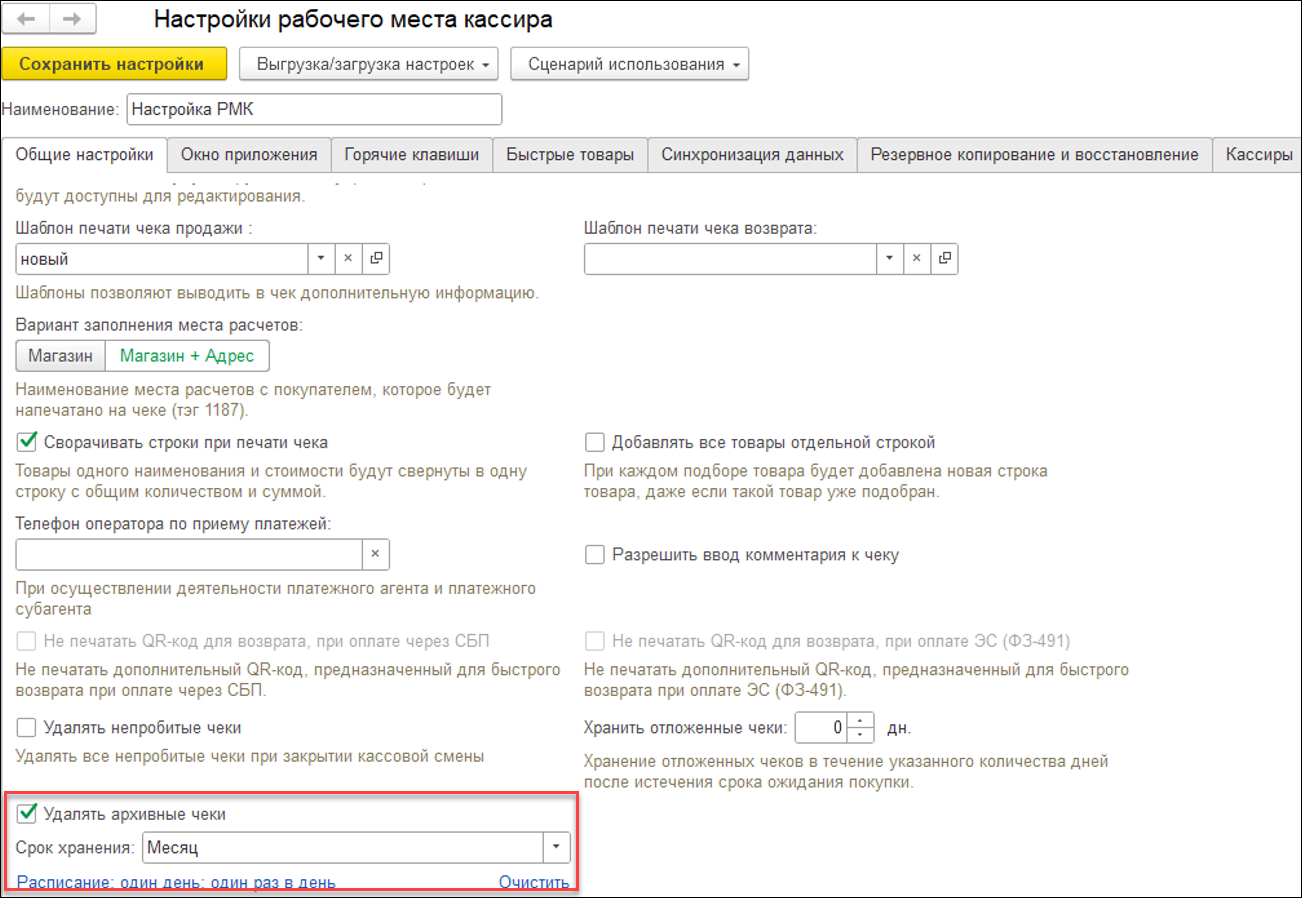Viewport: 1302px width, 898px height.
Task: Open return receipt template dropdown list
Action: pos(889,258)
